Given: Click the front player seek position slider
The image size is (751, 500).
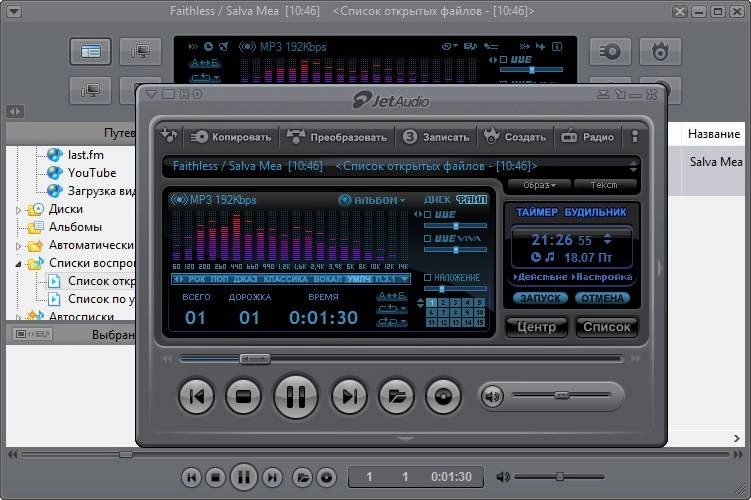Looking at the screenshot, I should coord(255,359).
